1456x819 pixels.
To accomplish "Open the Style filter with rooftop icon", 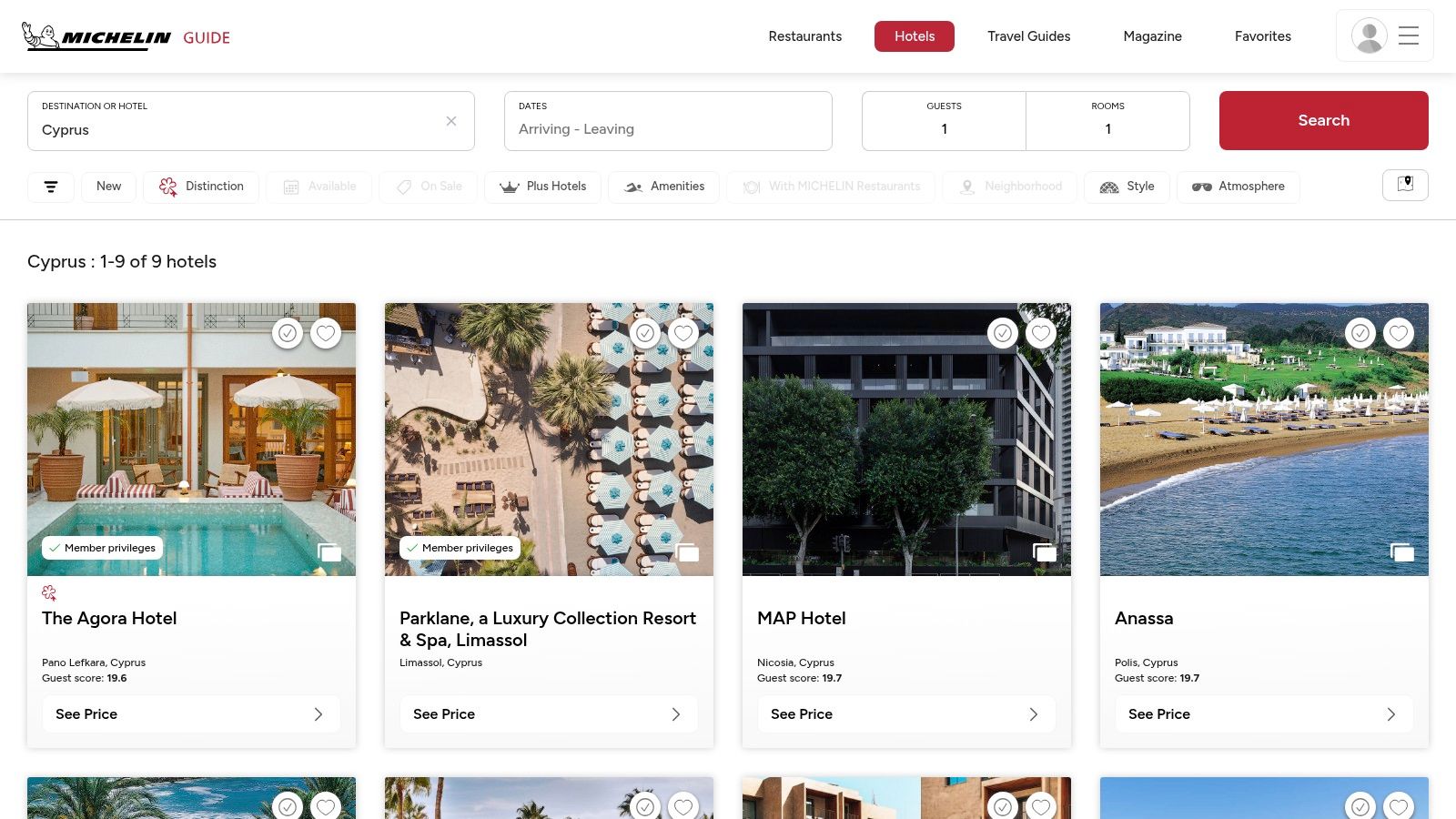I will click(x=1109, y=187).
